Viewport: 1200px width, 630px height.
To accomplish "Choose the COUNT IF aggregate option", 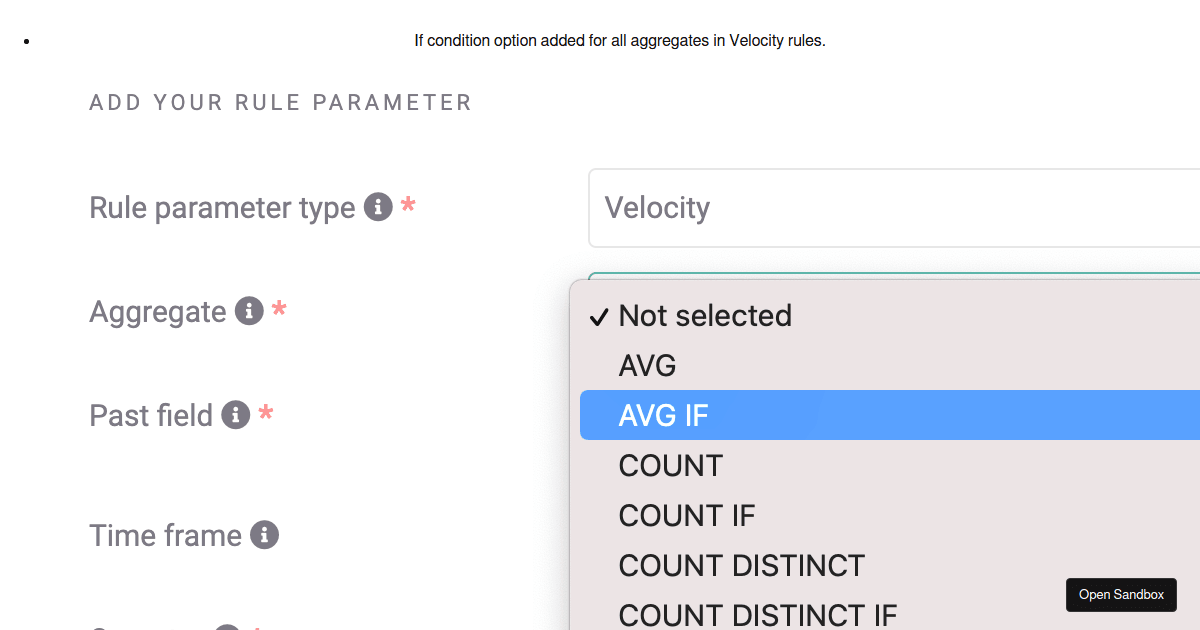I will tap(687, 516).
